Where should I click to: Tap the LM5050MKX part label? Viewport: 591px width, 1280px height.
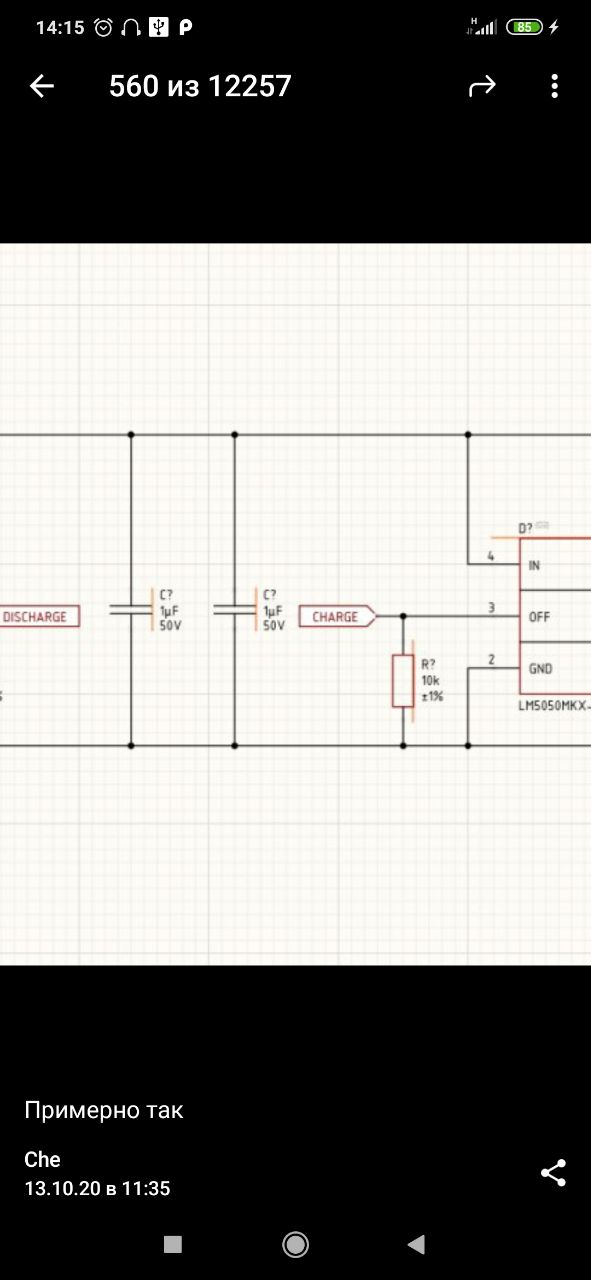(554, 707)
